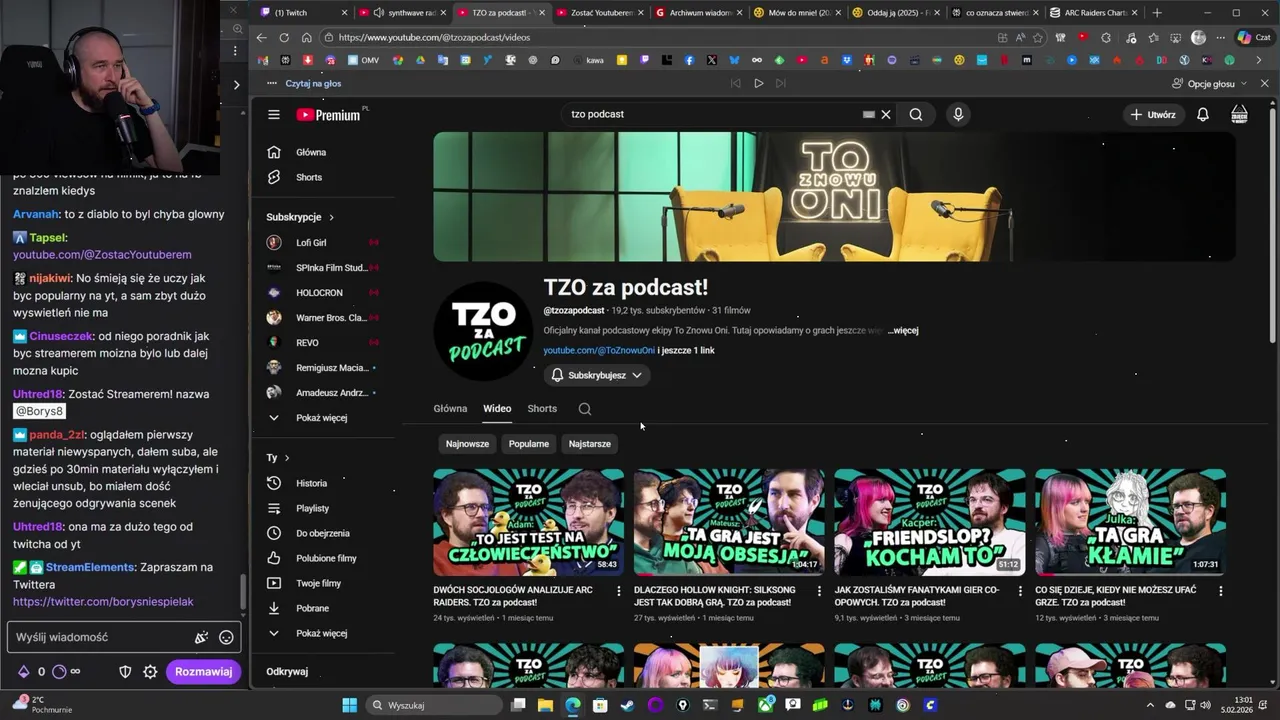Close the read-aloud toolbar
The image size is (1280, 720).
1264,83
